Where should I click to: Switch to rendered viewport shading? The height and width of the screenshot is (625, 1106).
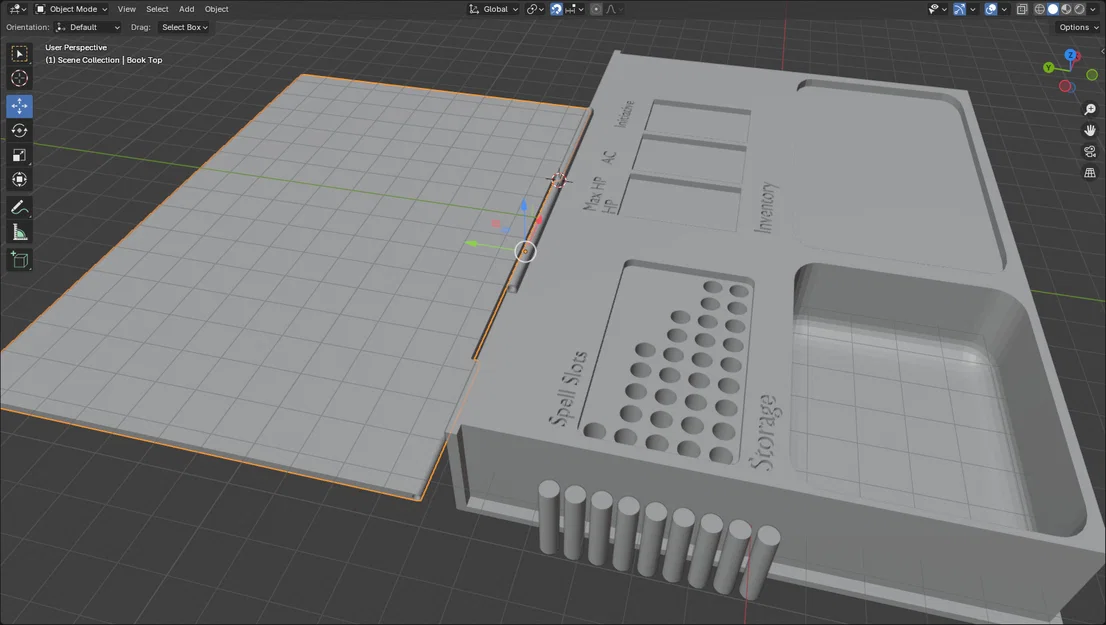tap(1079, 9)
